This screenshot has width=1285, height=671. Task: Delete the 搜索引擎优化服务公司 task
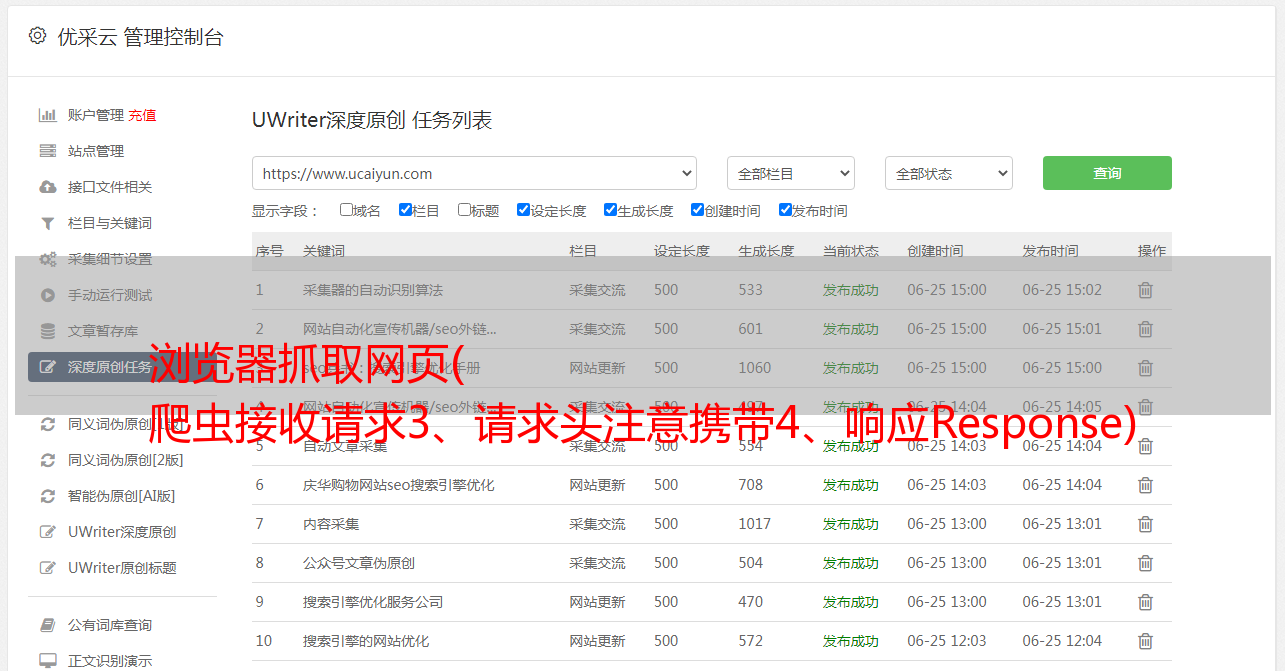pos(1145,602)
